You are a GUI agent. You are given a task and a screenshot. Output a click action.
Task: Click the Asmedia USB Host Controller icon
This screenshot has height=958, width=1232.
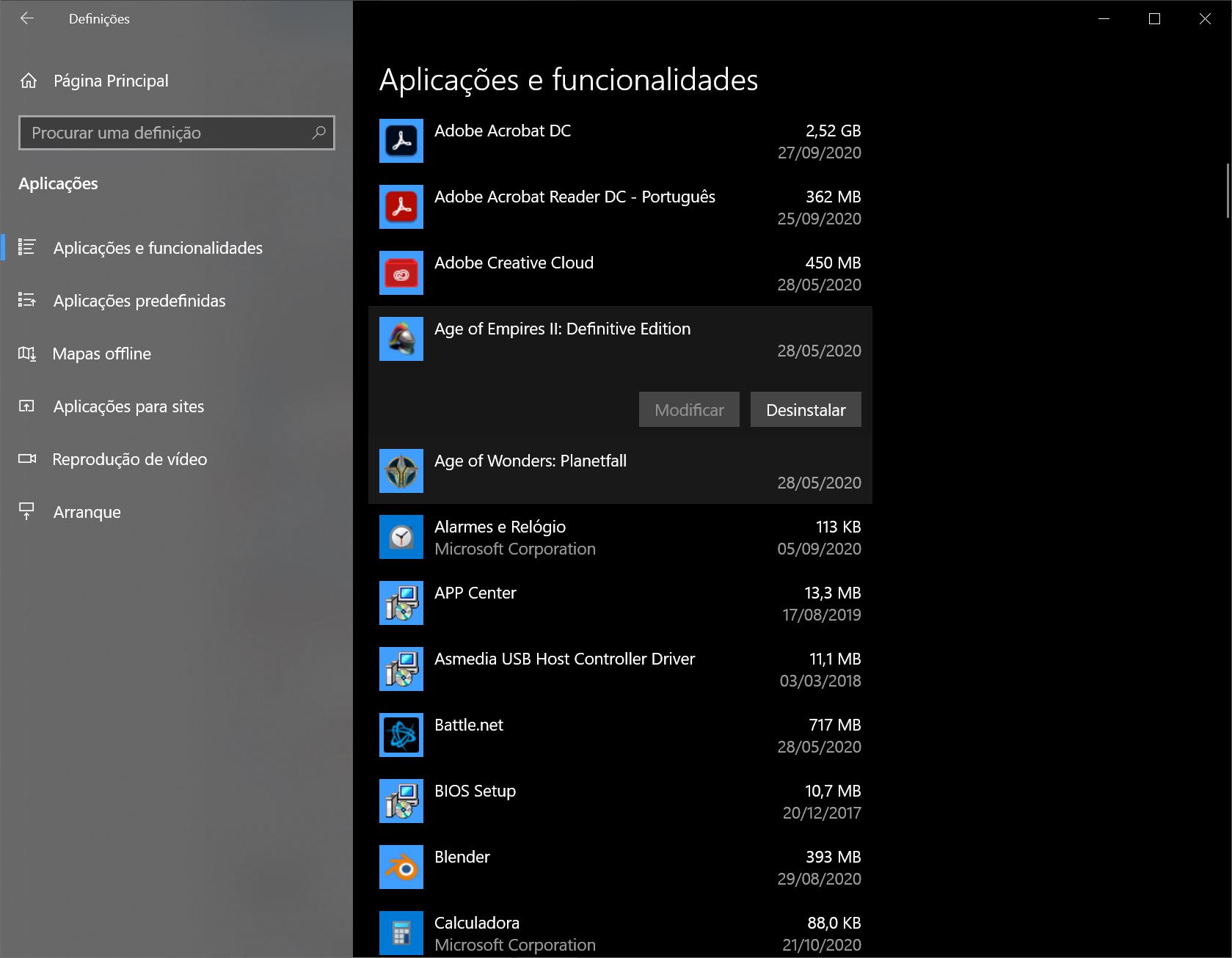(401, 669)
